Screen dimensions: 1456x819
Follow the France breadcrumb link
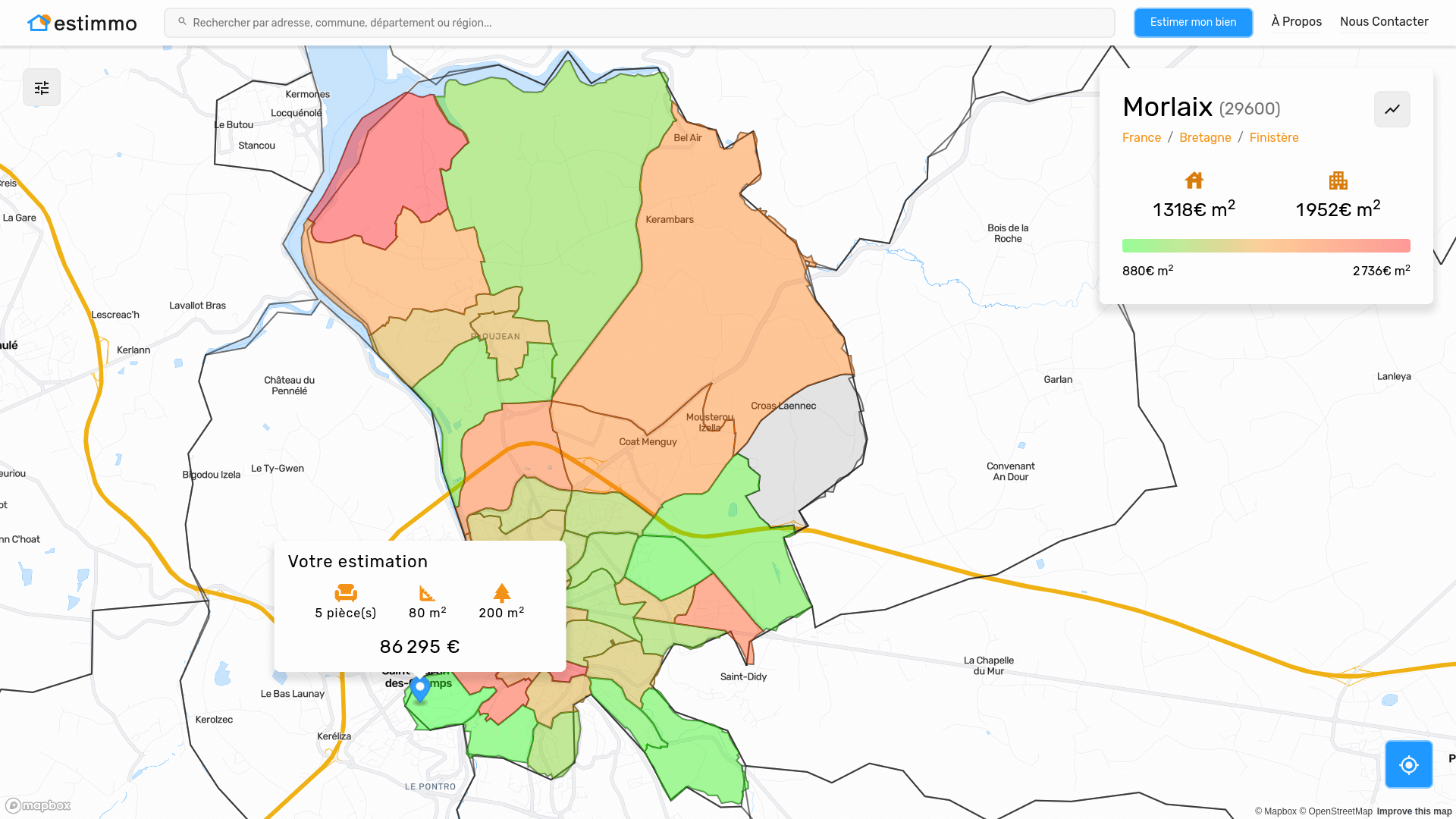coord(1141,137)
